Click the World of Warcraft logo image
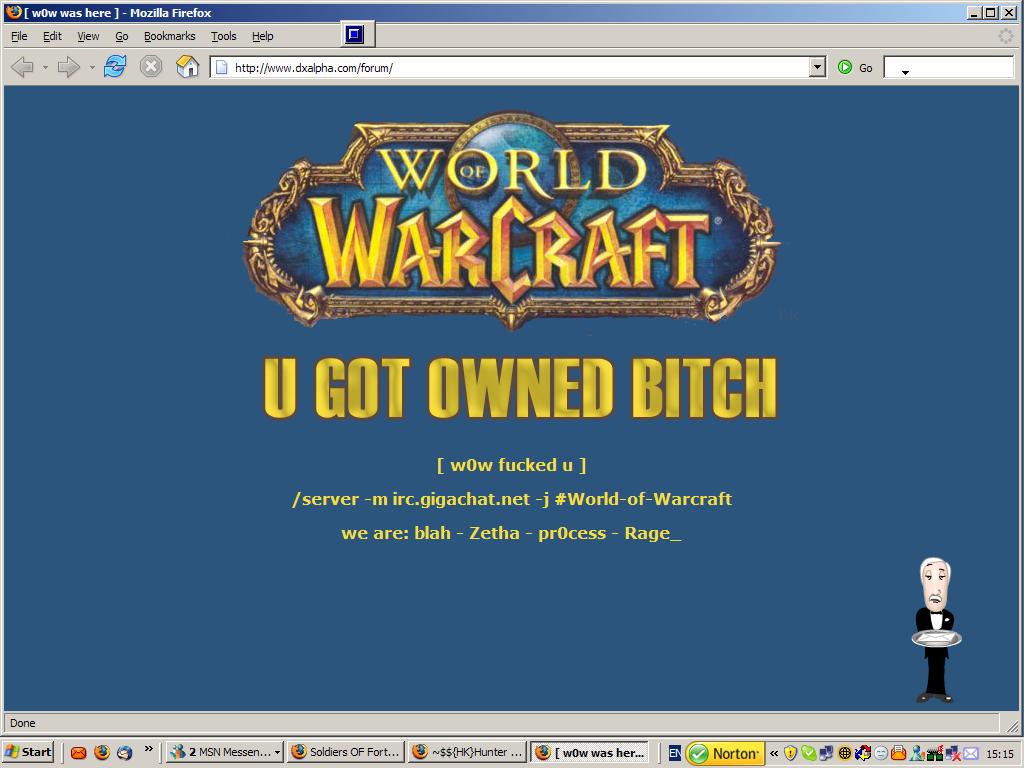 click(x=511, y=221)
